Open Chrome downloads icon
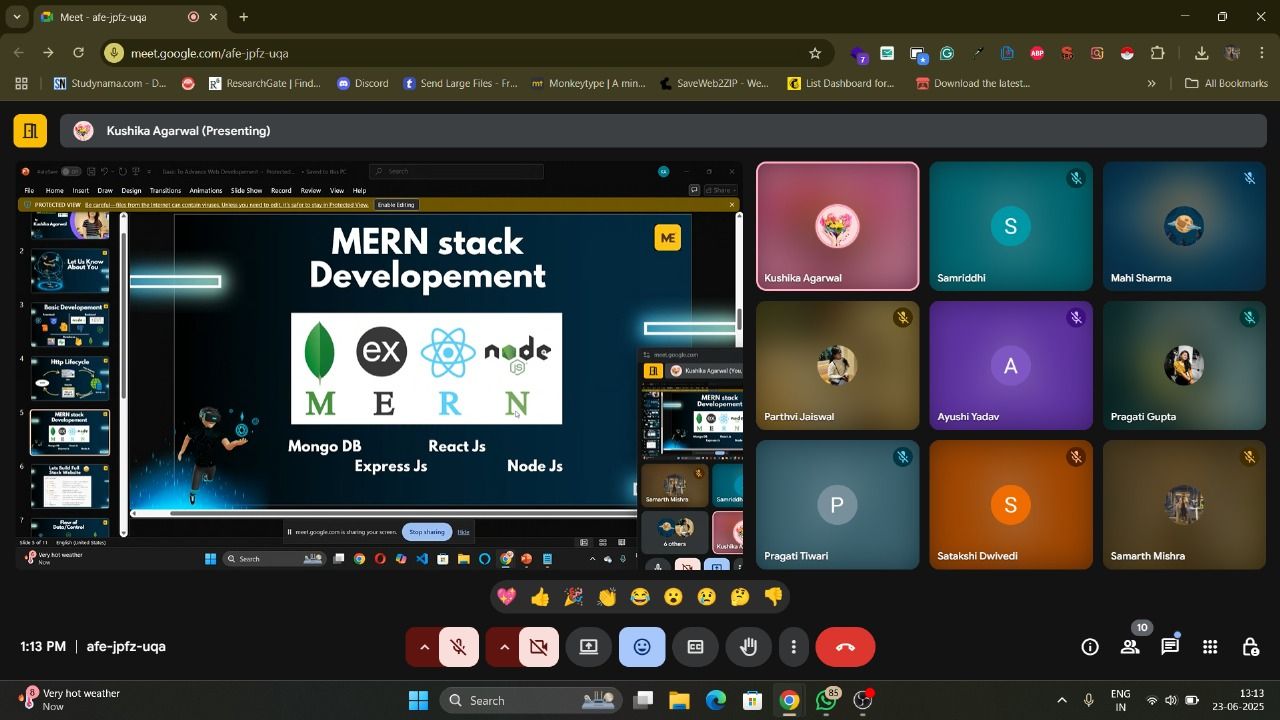Image resolution: width=1280 pixels, height=720 pixels. (x=1201, y=53)
